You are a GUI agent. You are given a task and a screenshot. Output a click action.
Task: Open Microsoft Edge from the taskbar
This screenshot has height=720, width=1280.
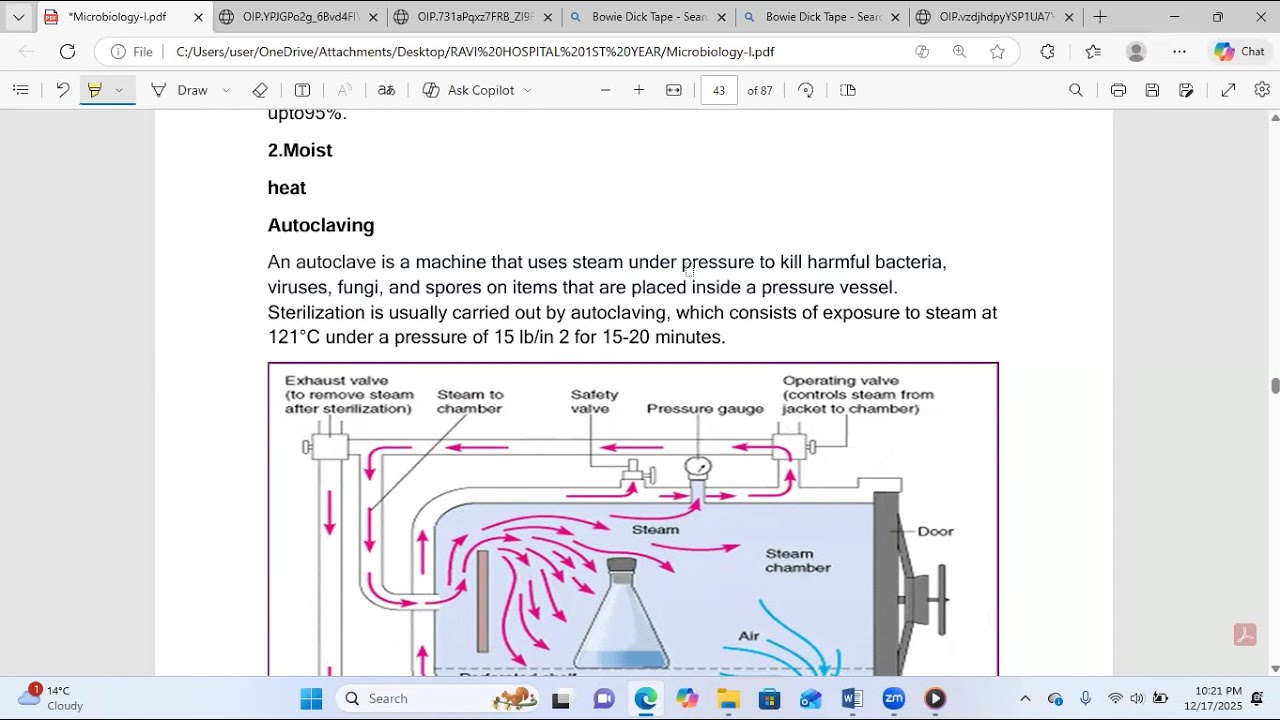point(645,698)
